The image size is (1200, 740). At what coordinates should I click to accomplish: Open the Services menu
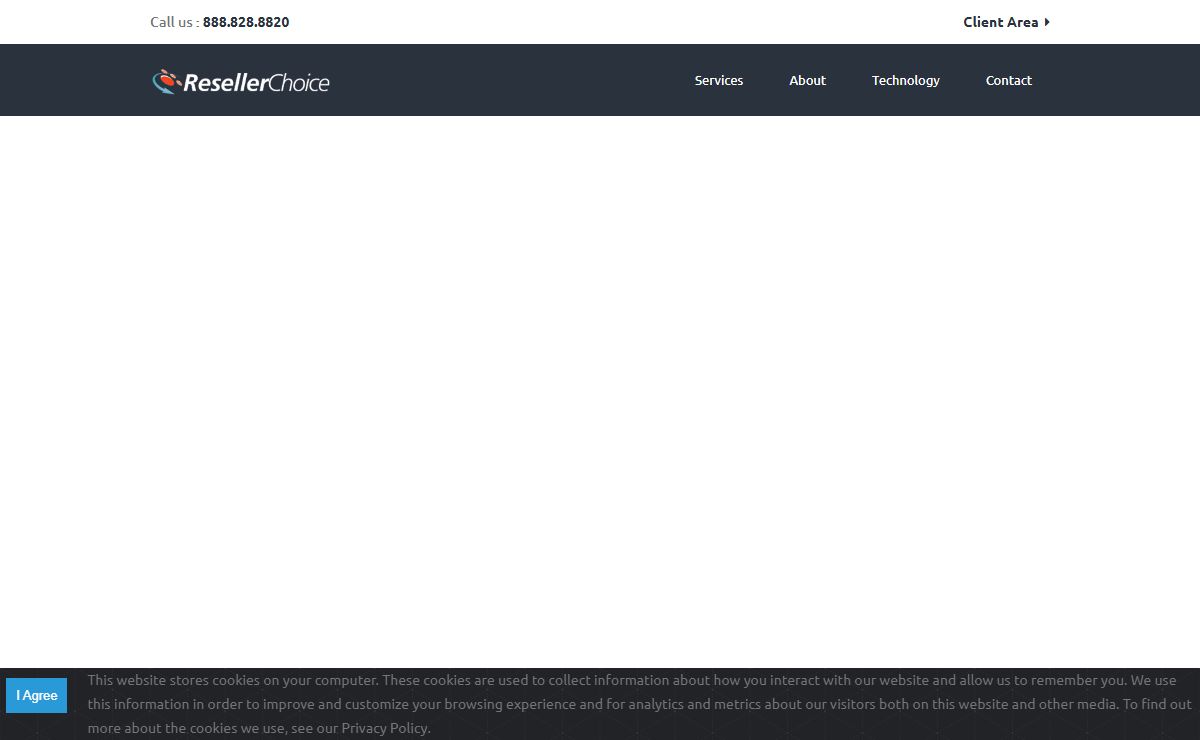(719, 80)
